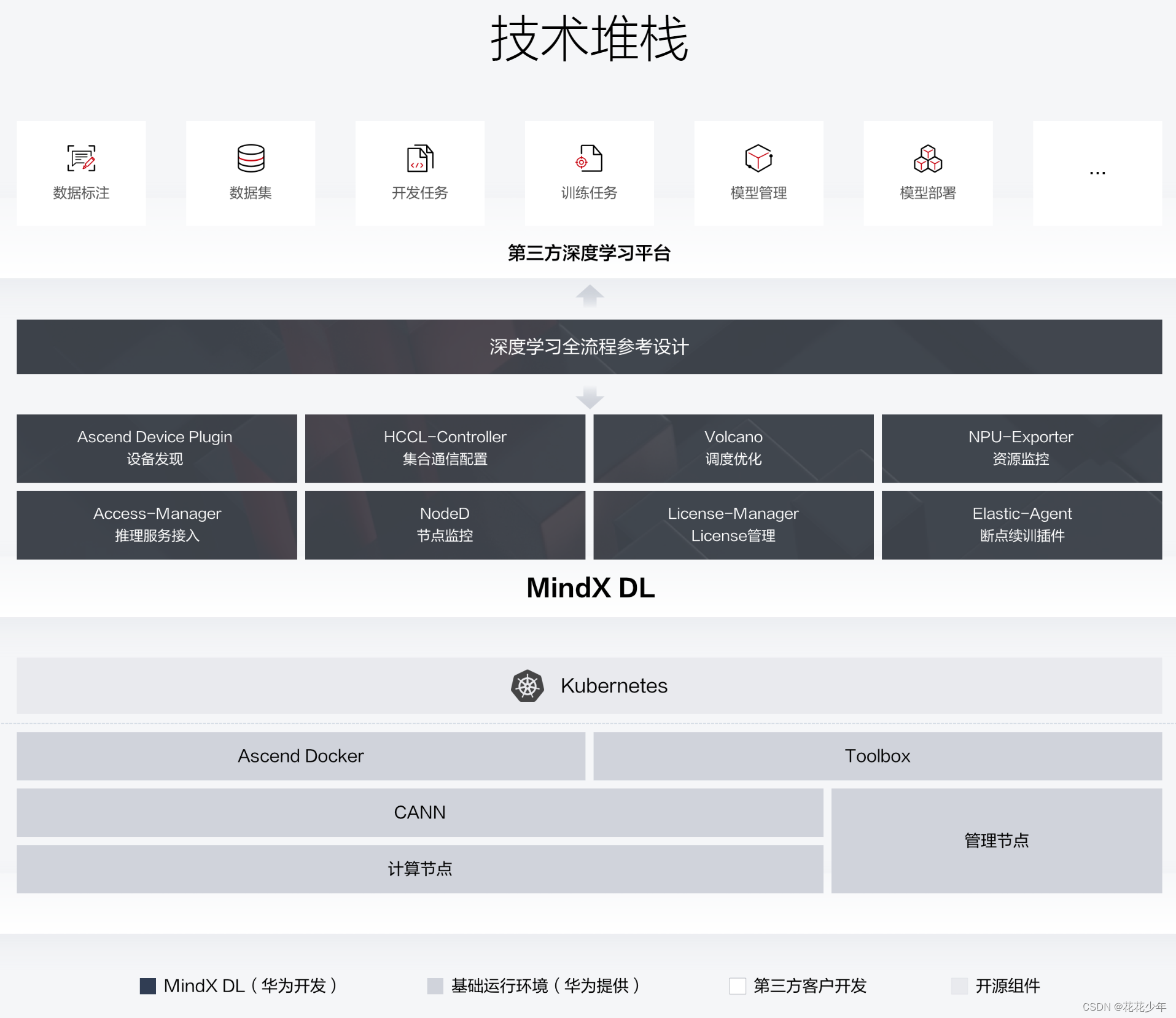Viewport: 1176px width, 1018px height.
Task: Open the Volcano 调度优化 block
Action: tap(733, 449)
